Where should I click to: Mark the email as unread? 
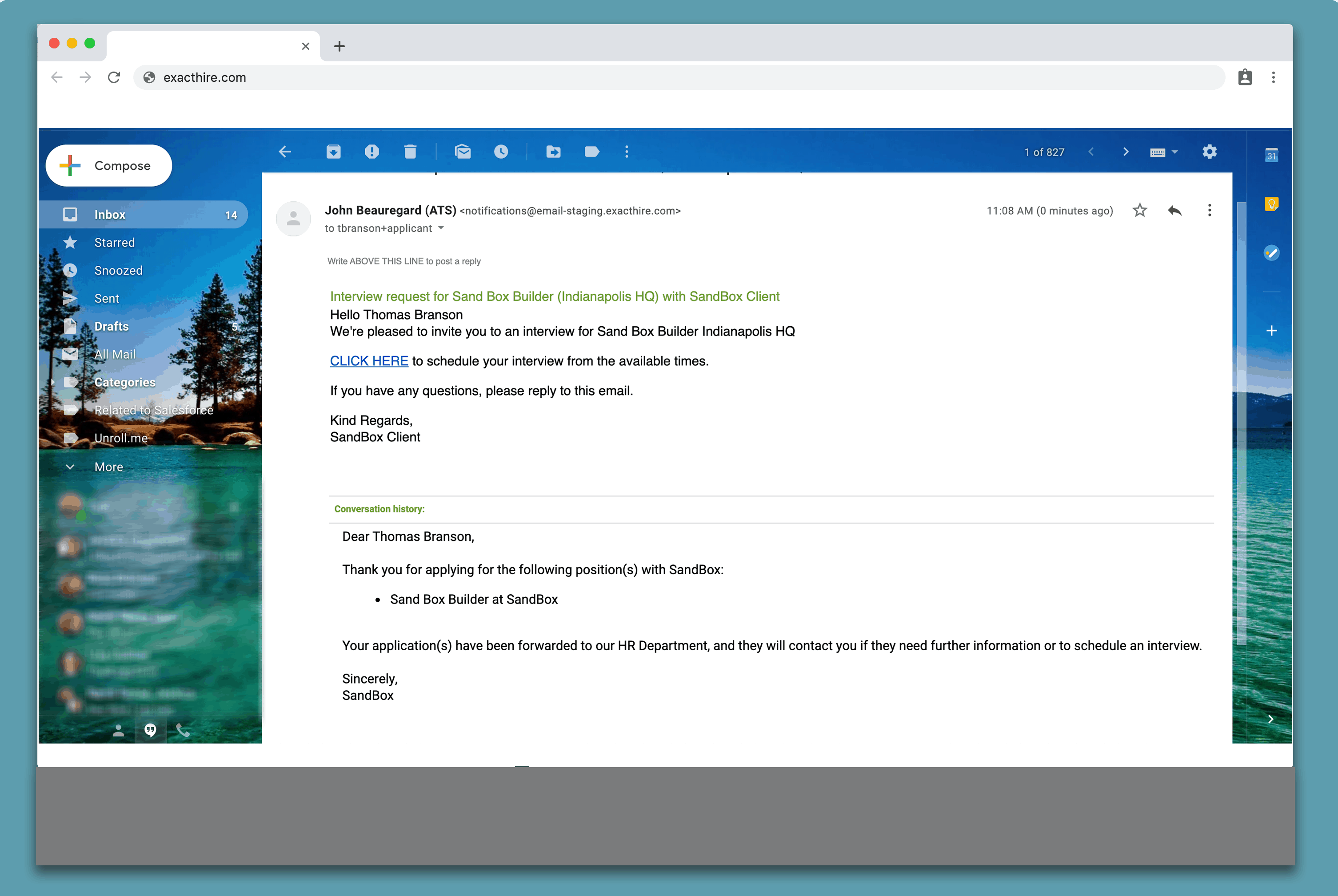pos(463,152)
